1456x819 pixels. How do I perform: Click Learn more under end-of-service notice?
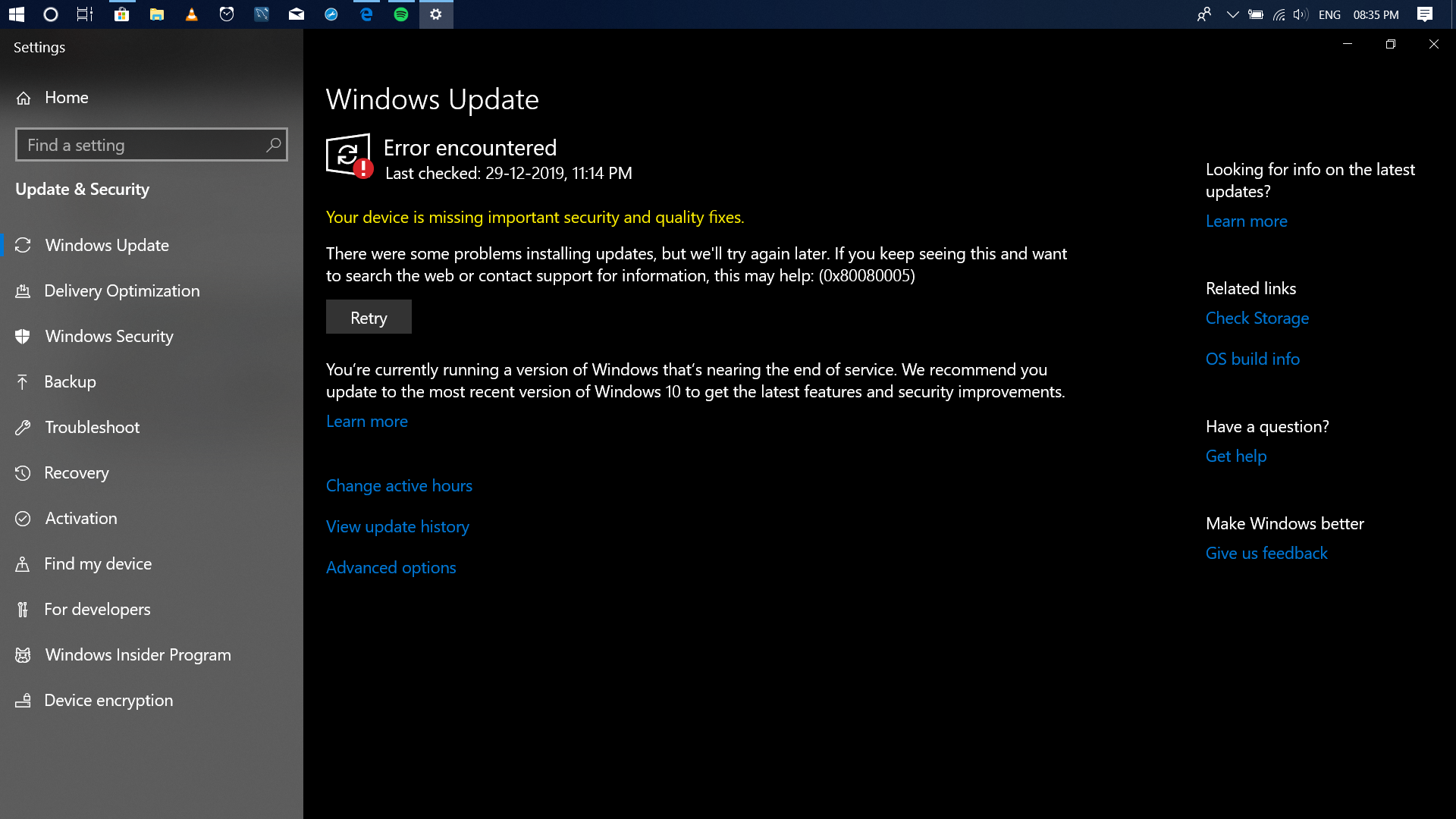point(367,422)
